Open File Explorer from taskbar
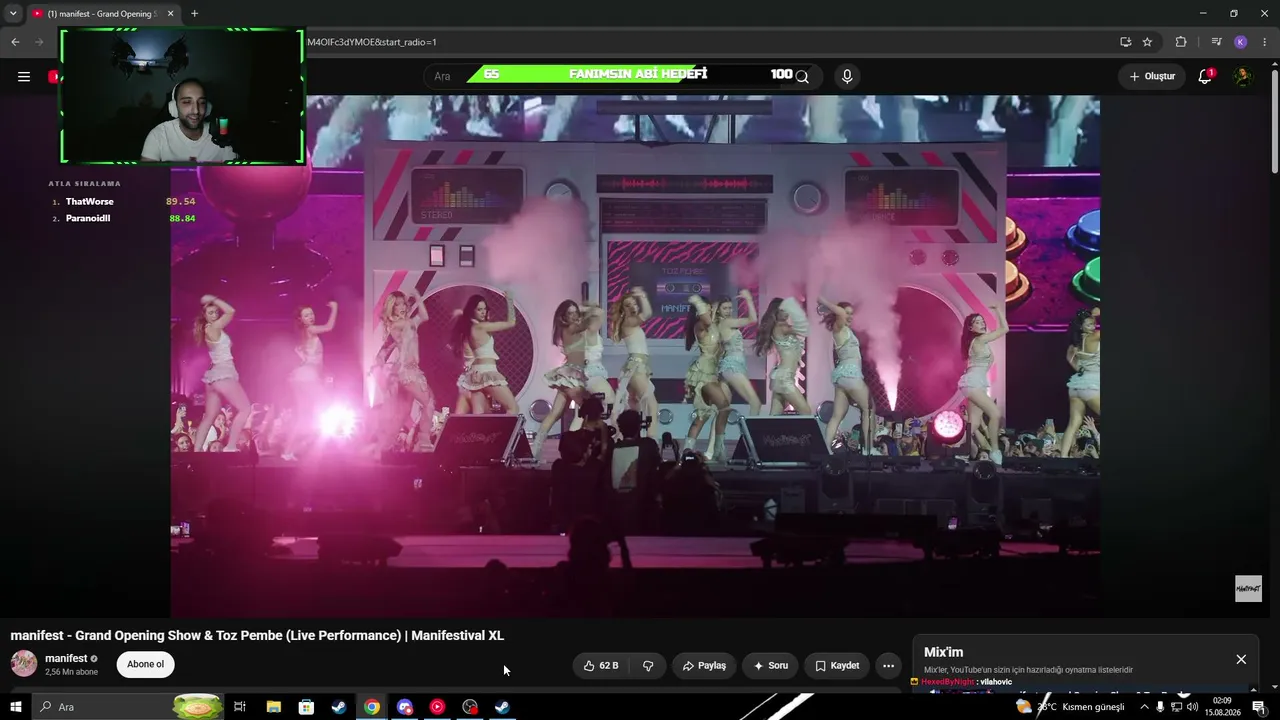This screenshot has height=720, width=1280. (x=273, y=707)
